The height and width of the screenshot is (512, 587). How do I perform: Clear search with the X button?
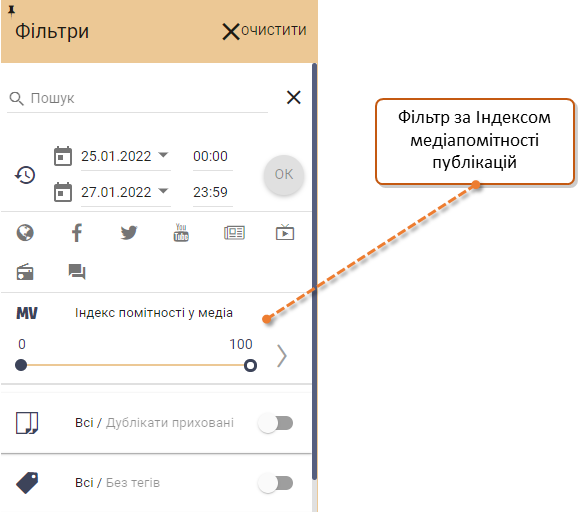click(x=294, y=97)
